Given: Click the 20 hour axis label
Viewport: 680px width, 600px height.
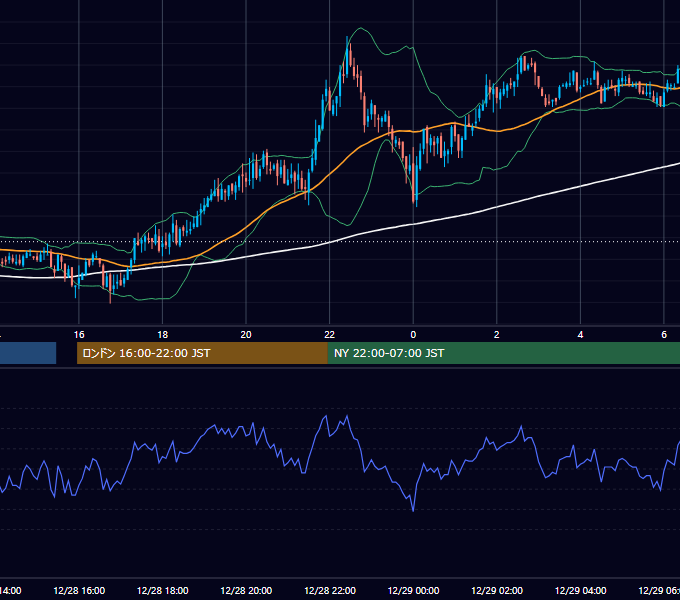Looking at the screenshot, I should pyautogui.click(x=246, y=335).
